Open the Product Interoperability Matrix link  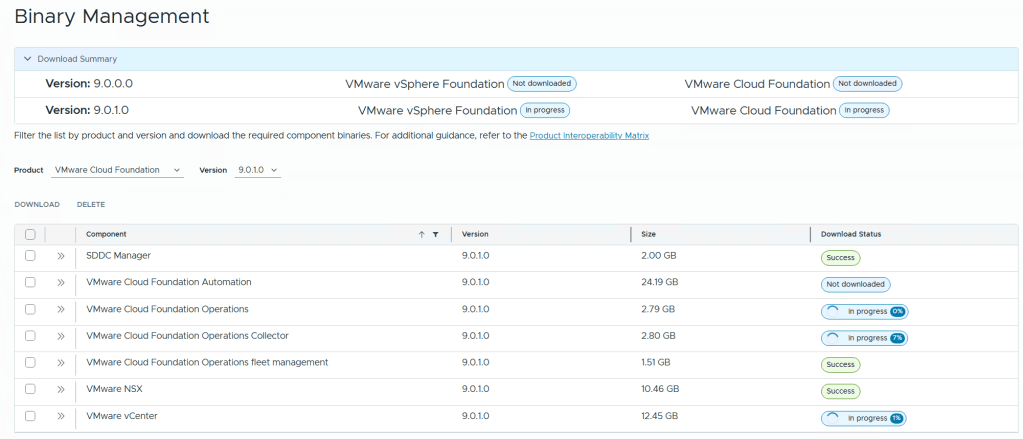(589, 135)
